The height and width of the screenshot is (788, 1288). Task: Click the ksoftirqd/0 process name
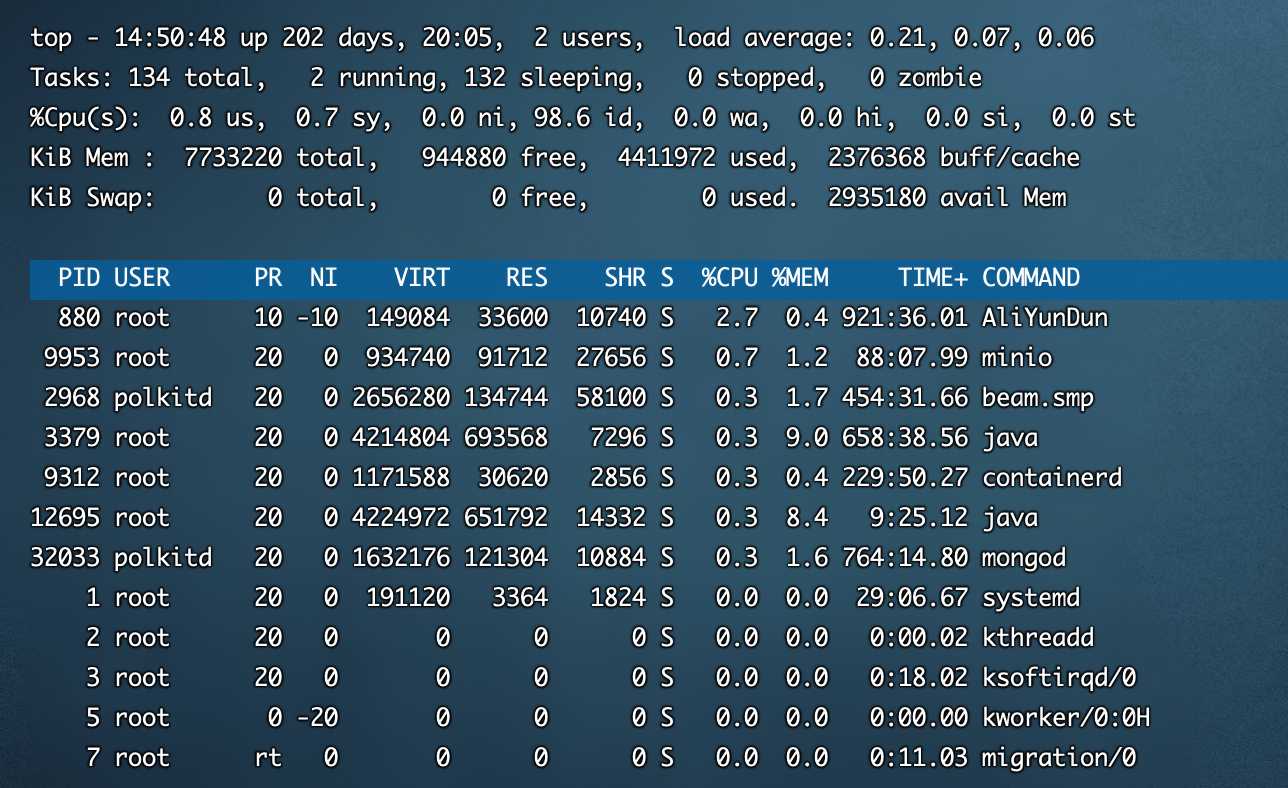point(1059,678)
